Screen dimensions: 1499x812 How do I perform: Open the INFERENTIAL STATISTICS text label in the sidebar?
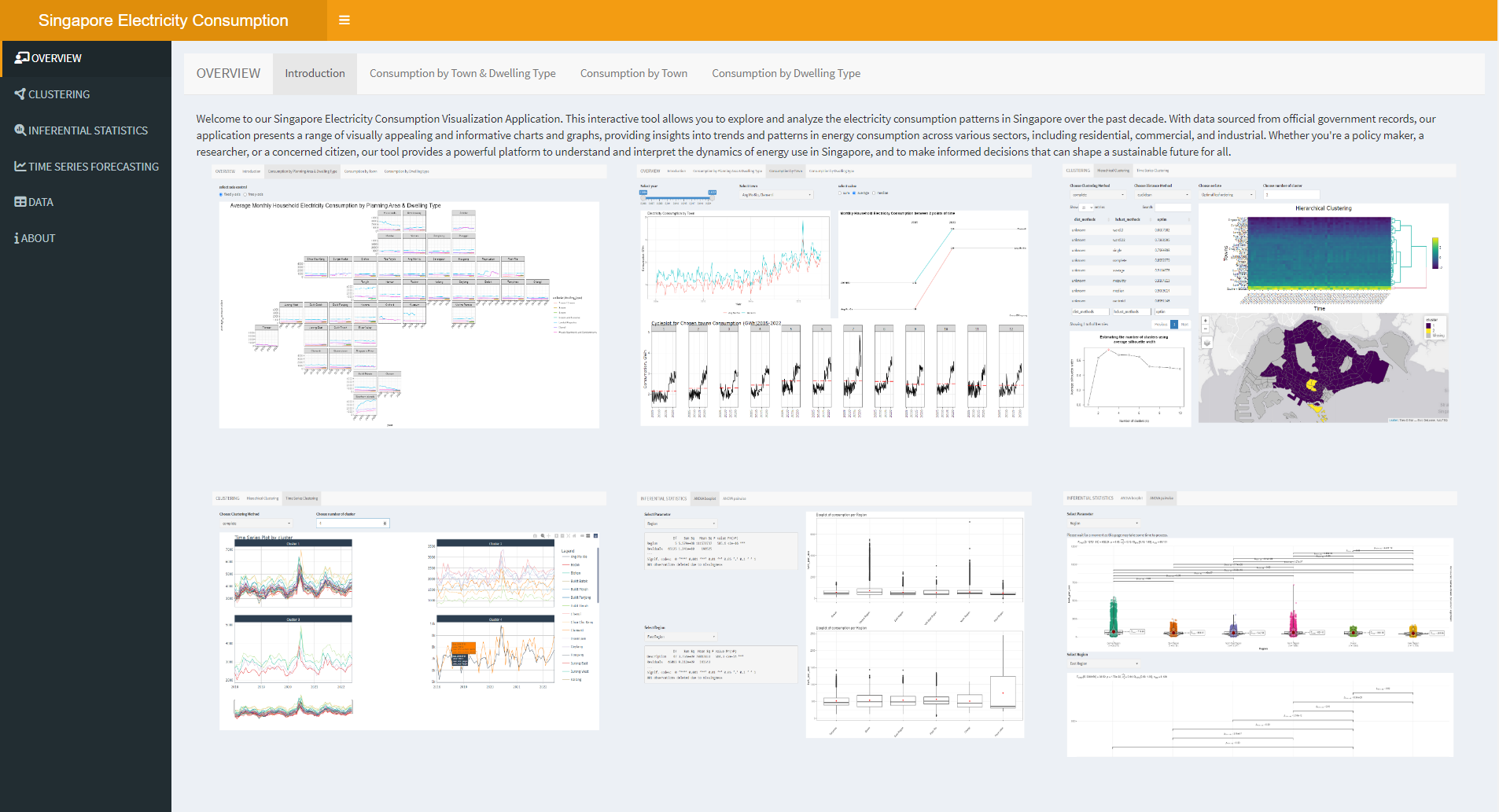tap(88, 130)
